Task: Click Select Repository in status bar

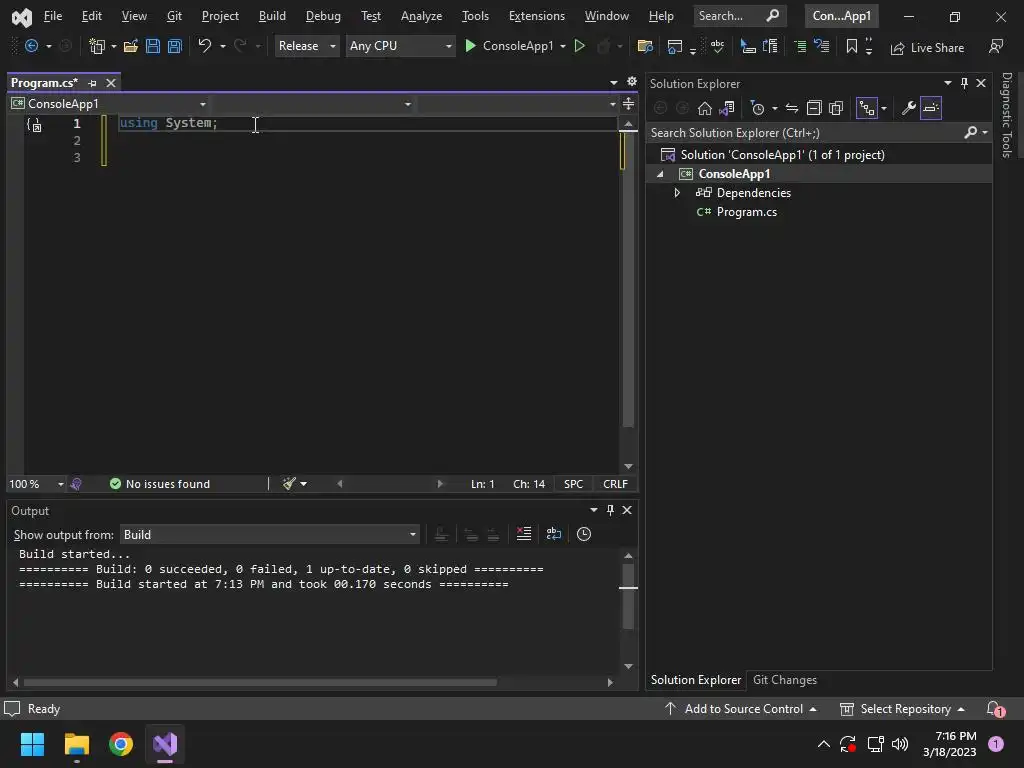Action: (902, 709)
